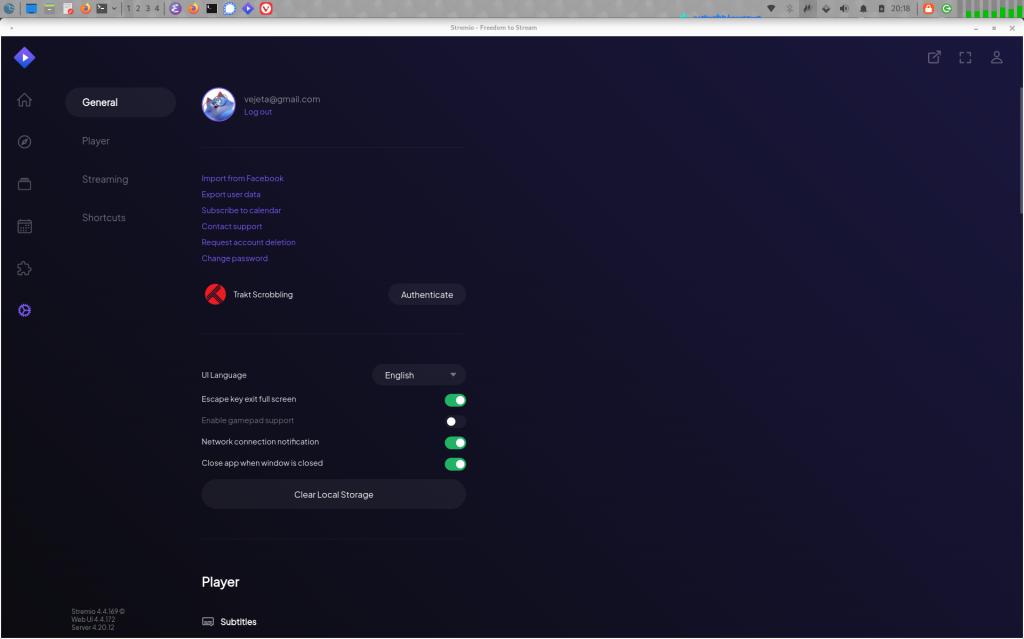This screenshot has height=639, width=1024.
Task: Disable Network connection notification switch
Action: (x=455, y=443)
